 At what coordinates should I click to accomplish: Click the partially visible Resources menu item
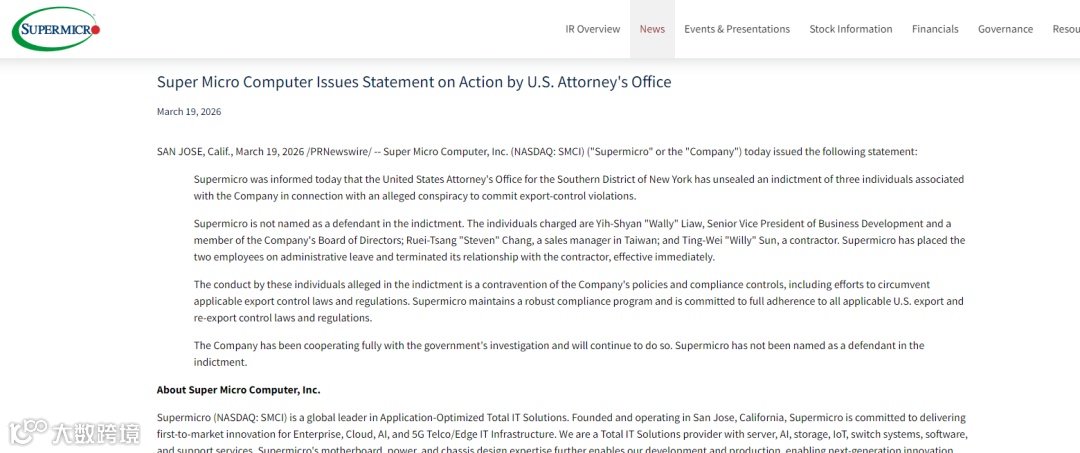(1066, 29)
